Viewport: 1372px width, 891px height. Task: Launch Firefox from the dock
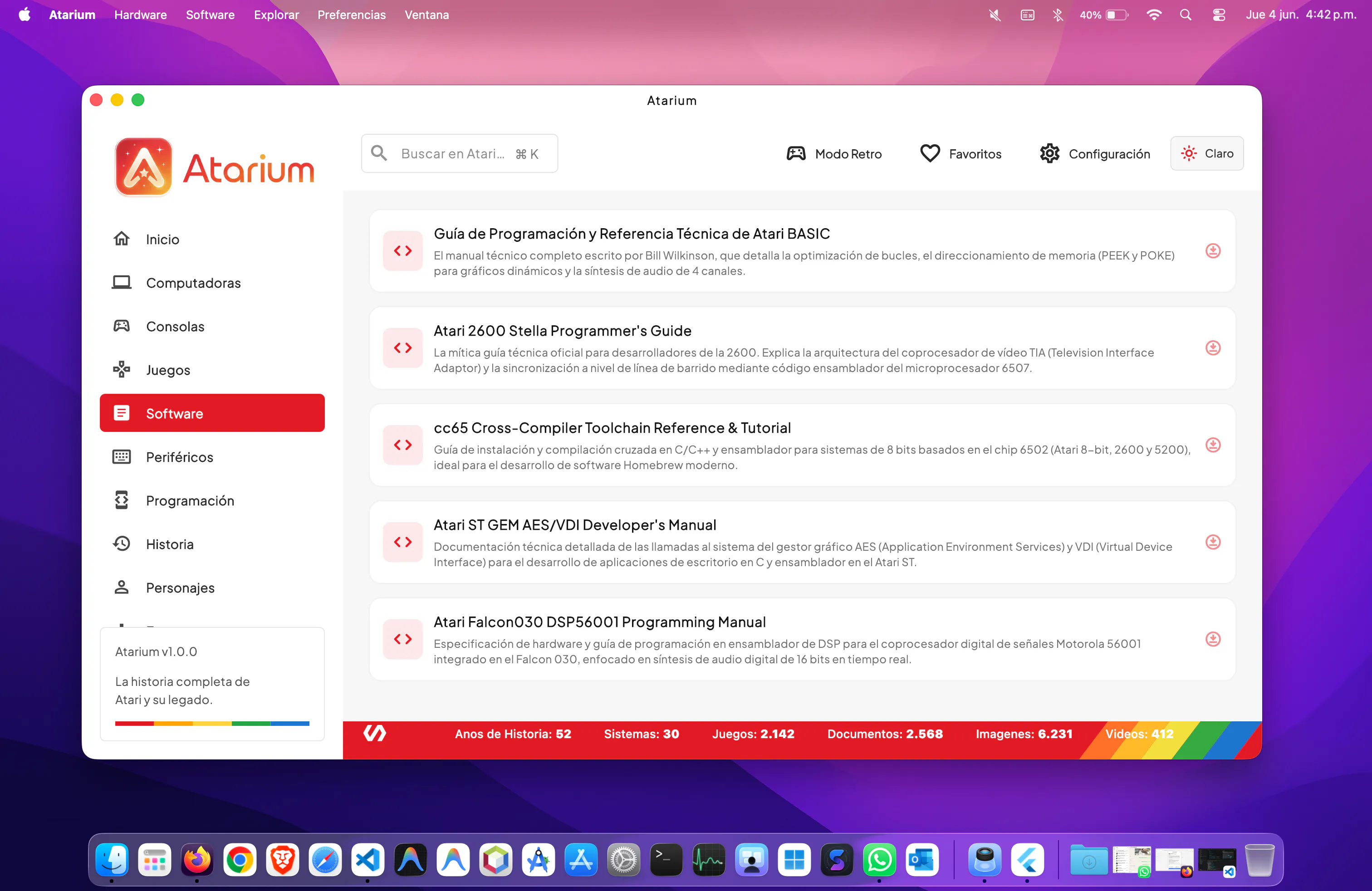[197, 860]
